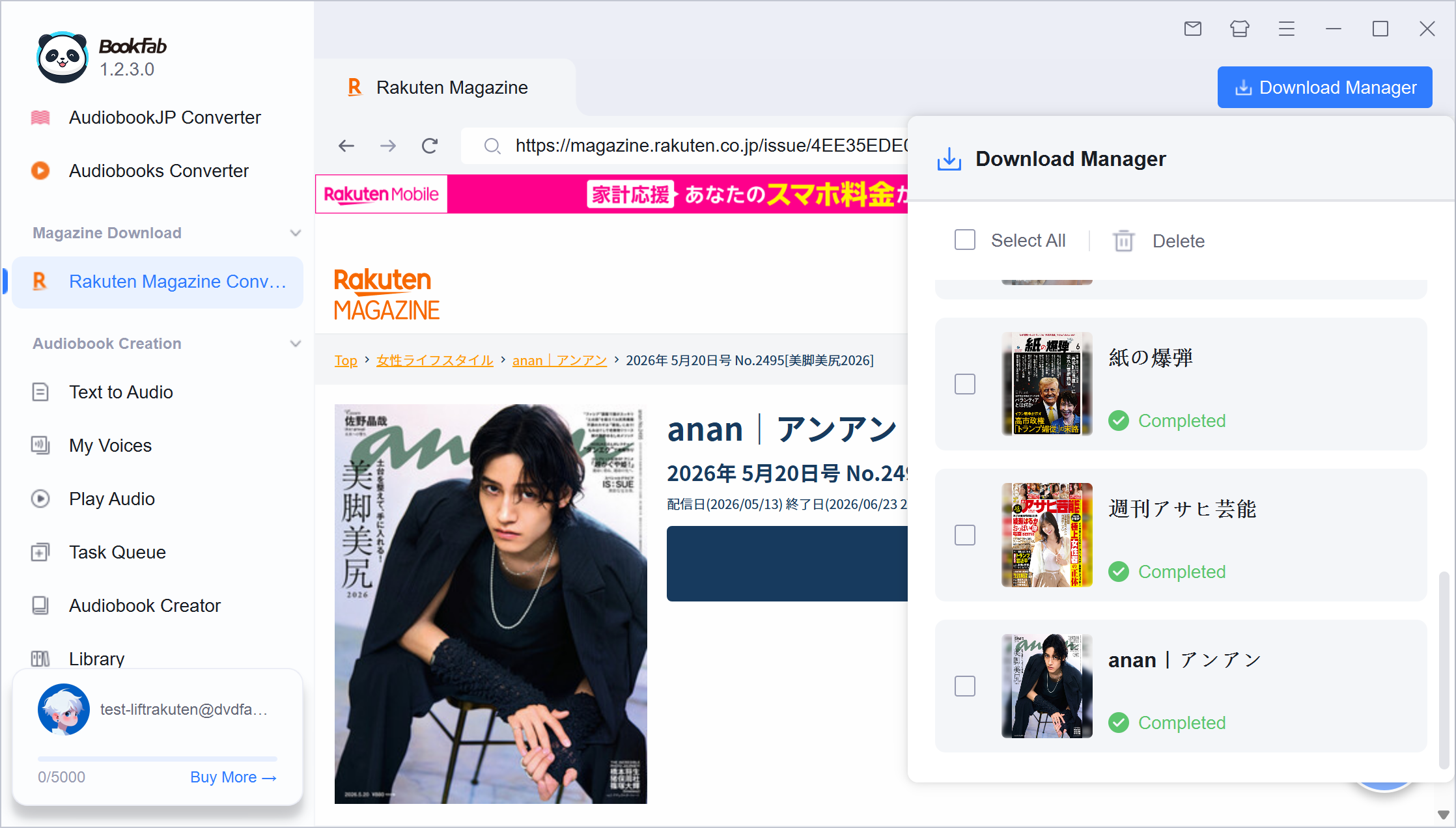Click the user avatar picture
This screenshot has height=828, width=1456.
click(x=64, y=710)
